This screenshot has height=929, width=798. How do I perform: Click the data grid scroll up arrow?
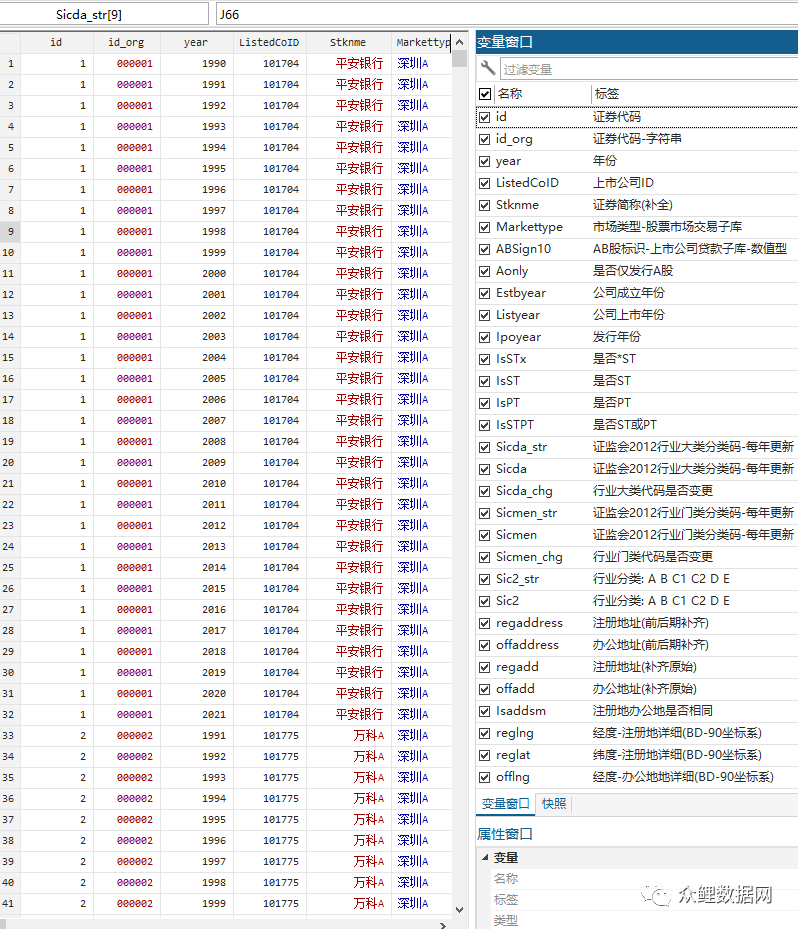(459, 42)
